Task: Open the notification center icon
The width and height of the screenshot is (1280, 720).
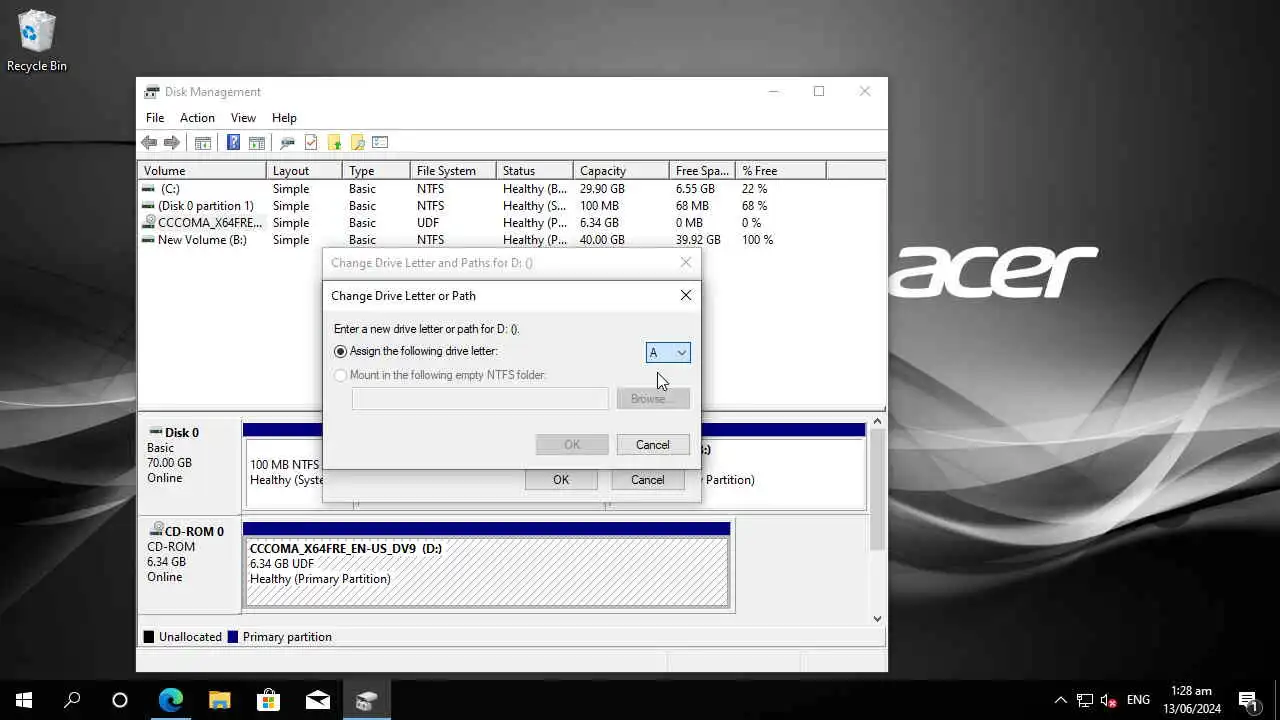Action: click(1248, 700)
